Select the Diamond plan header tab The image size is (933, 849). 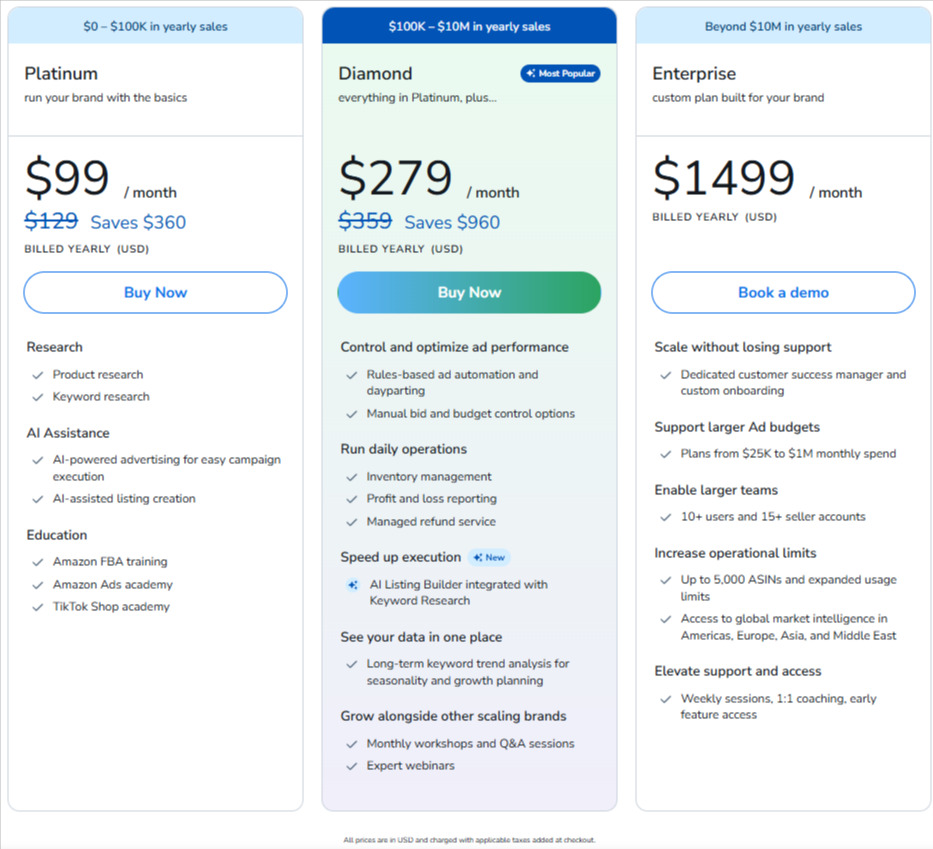tap(468, 26)
